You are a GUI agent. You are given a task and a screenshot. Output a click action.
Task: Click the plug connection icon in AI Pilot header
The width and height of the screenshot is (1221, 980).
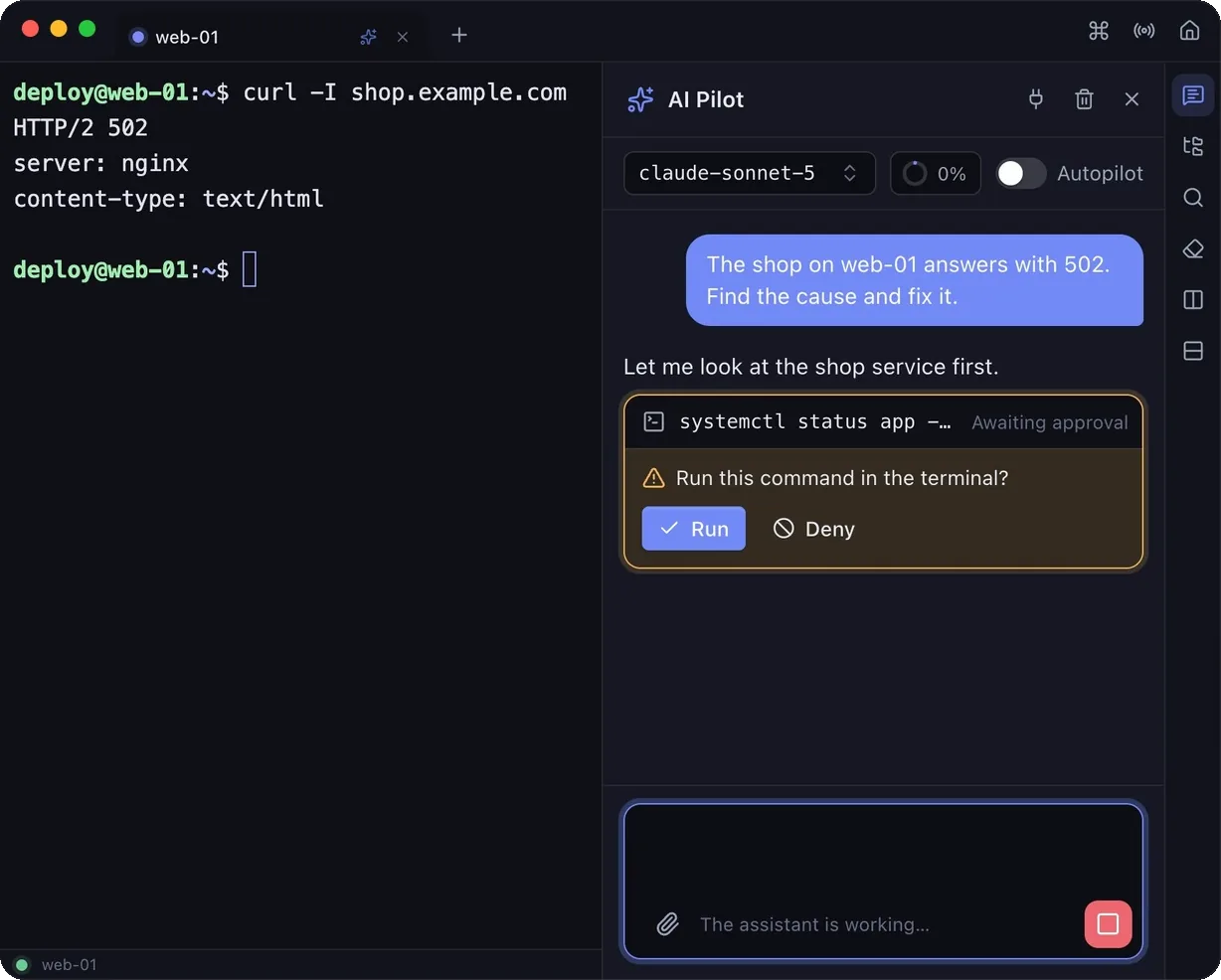click(1036, 99)
